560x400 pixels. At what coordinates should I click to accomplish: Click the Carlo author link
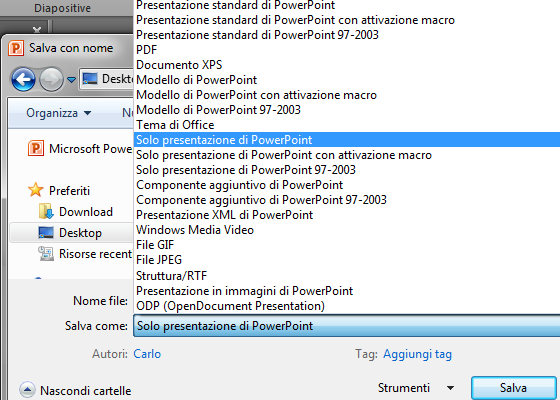147,354
